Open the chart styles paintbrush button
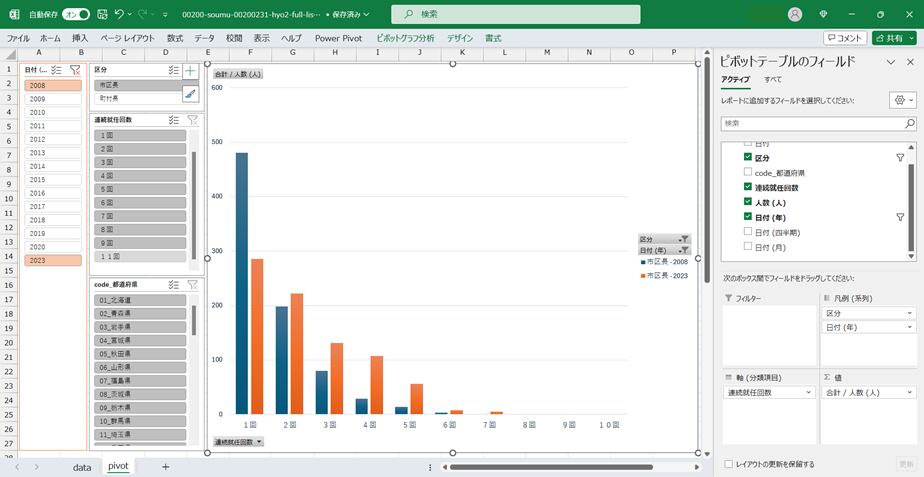924x477 pixels. click(190, 93)
